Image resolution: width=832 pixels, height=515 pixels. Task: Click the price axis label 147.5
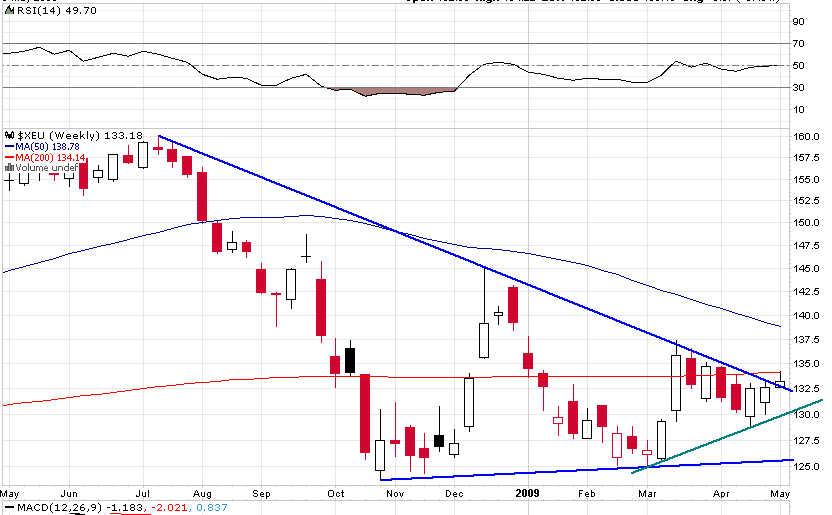(807, 246)
